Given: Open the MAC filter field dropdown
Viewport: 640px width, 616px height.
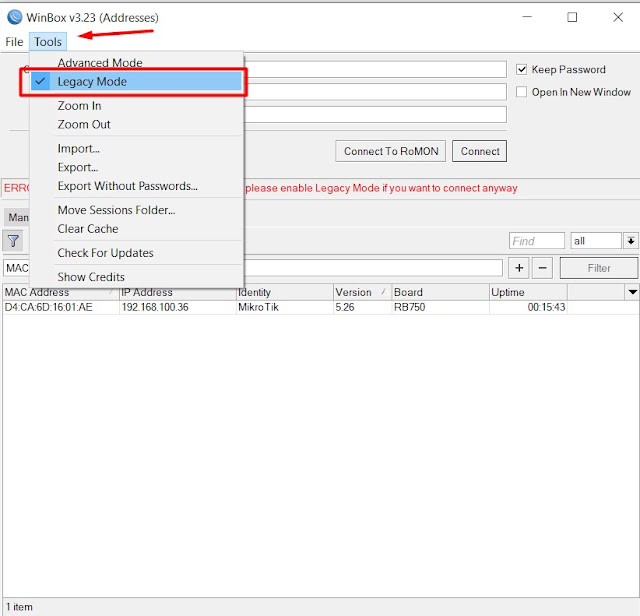Looking at the screenshot, I should point(16,268).
